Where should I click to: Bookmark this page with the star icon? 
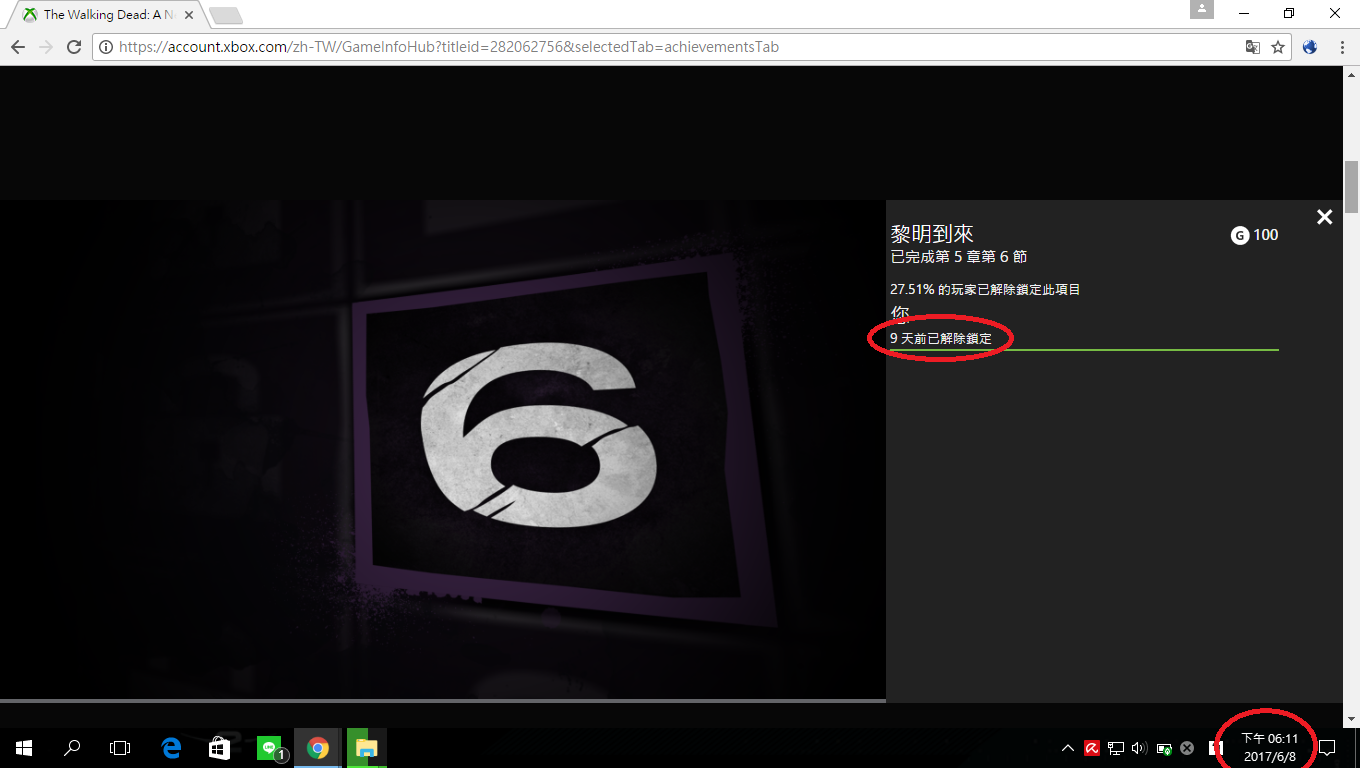pyautogui.click(x=1278, y=47)
